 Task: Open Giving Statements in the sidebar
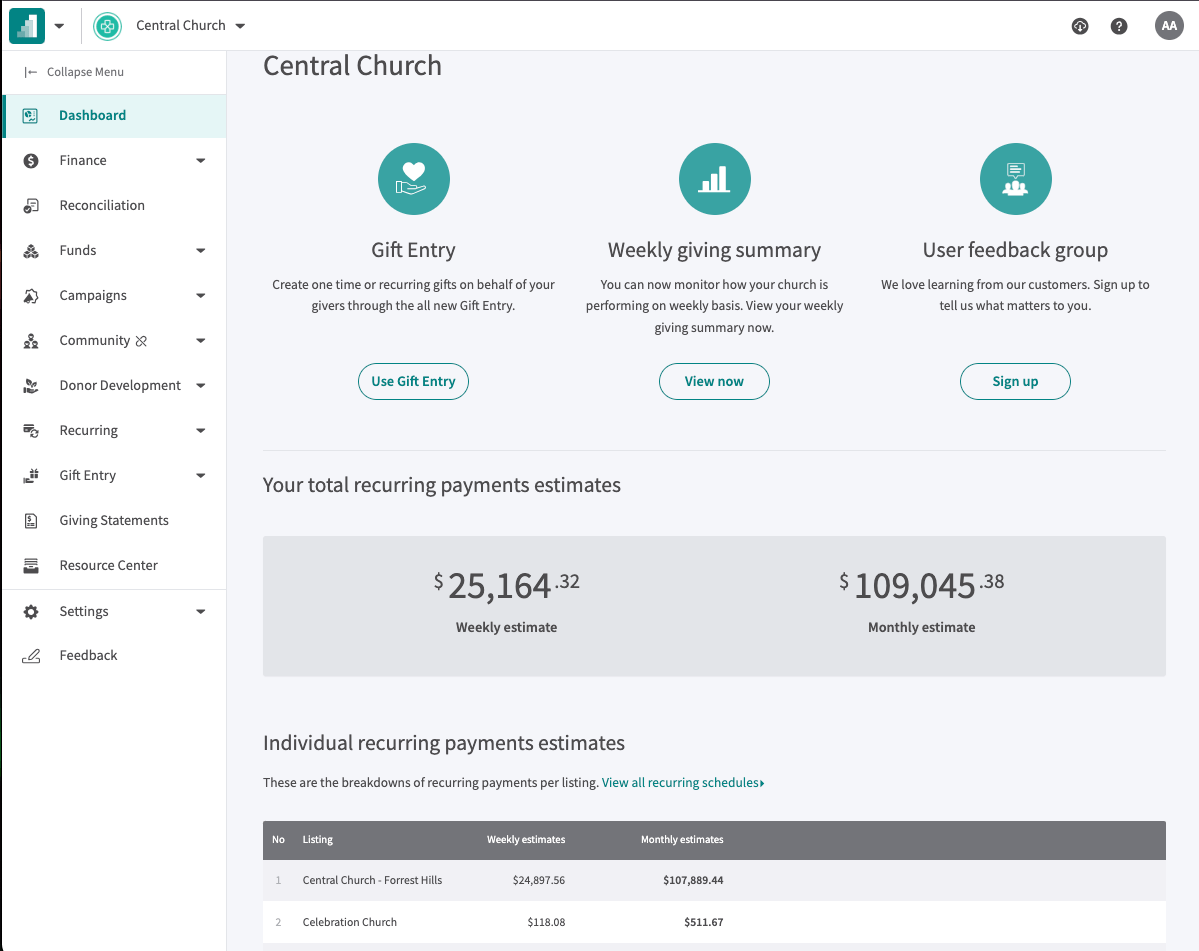point(113,520)
